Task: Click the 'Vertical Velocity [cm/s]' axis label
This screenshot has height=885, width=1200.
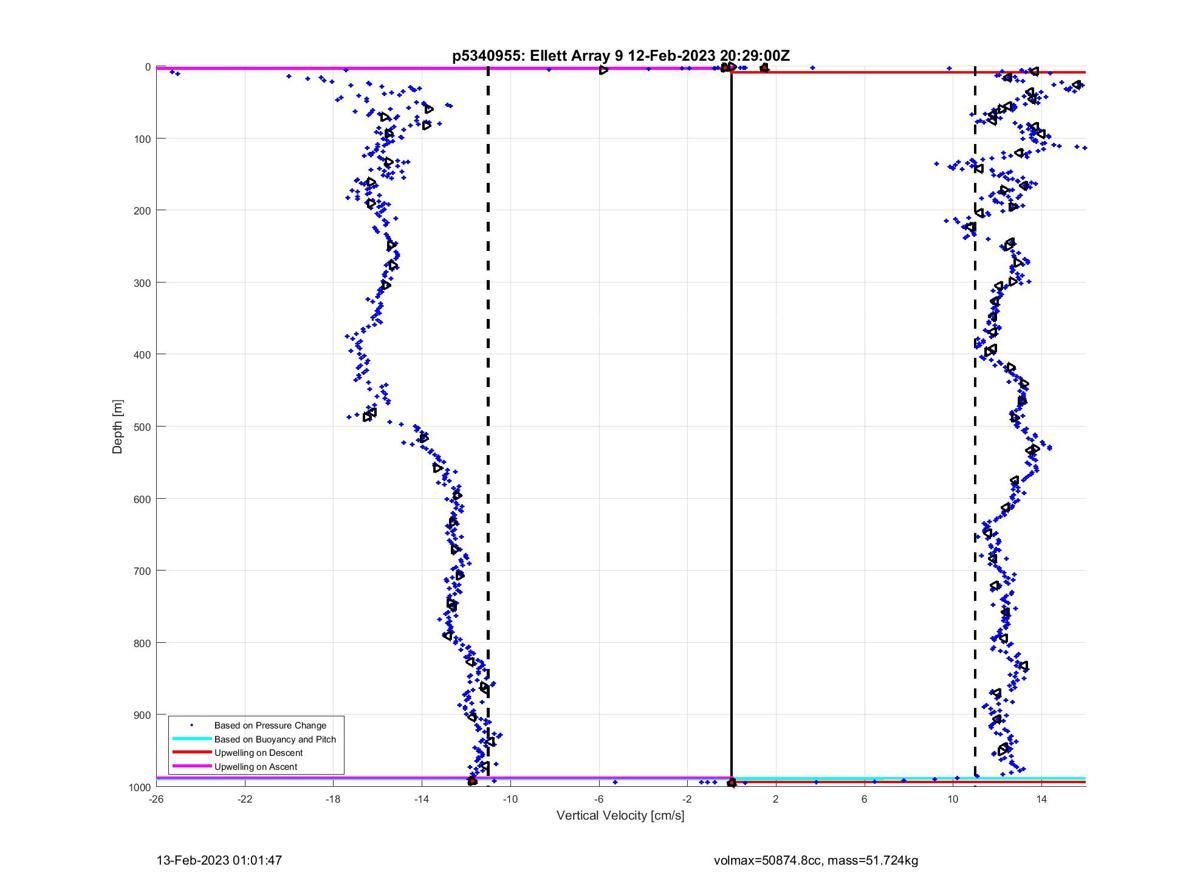Action: click(x=621, y=816)
